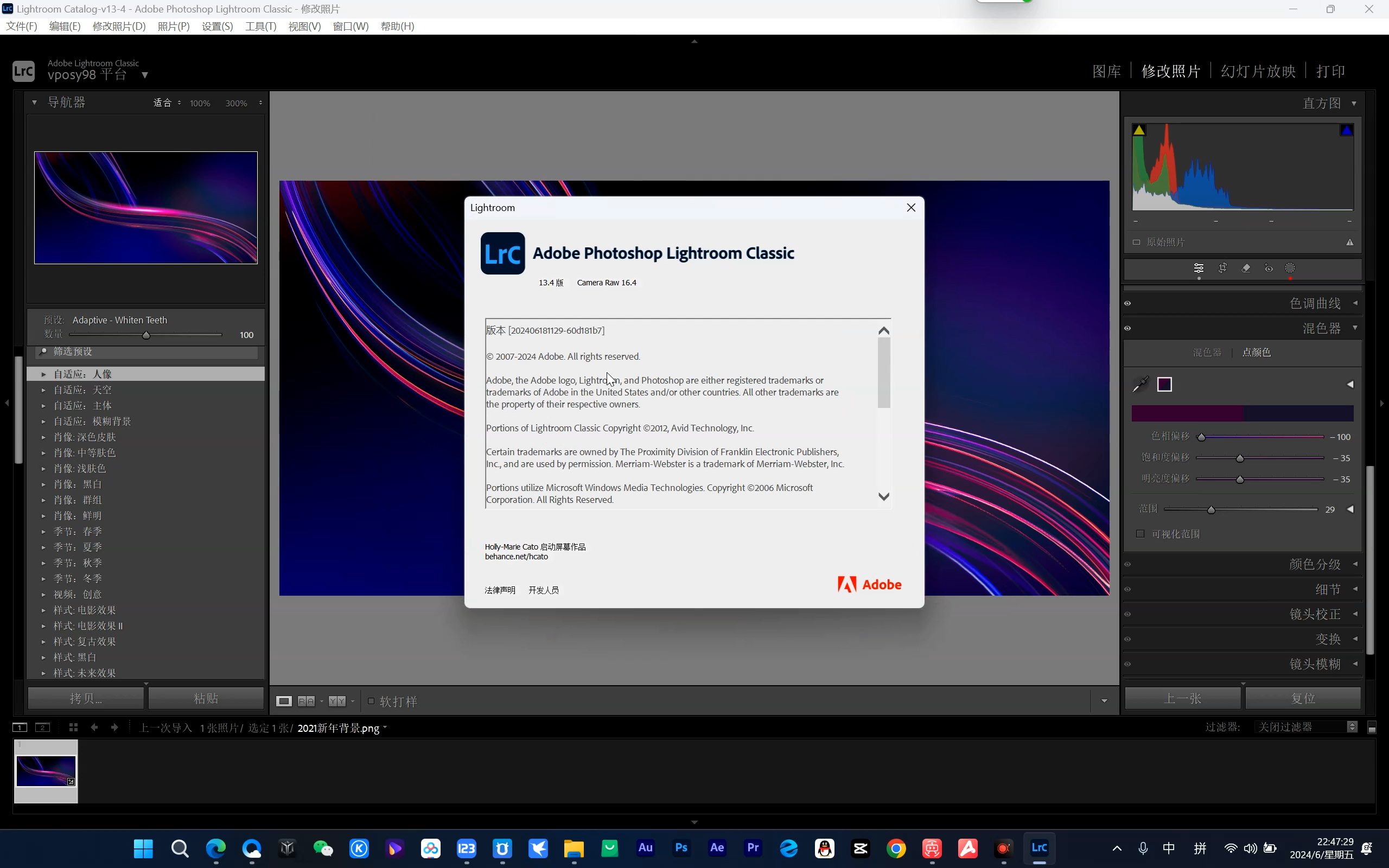
Task: Pick the point color eyedropper
Action: (x=1140, y=384)
